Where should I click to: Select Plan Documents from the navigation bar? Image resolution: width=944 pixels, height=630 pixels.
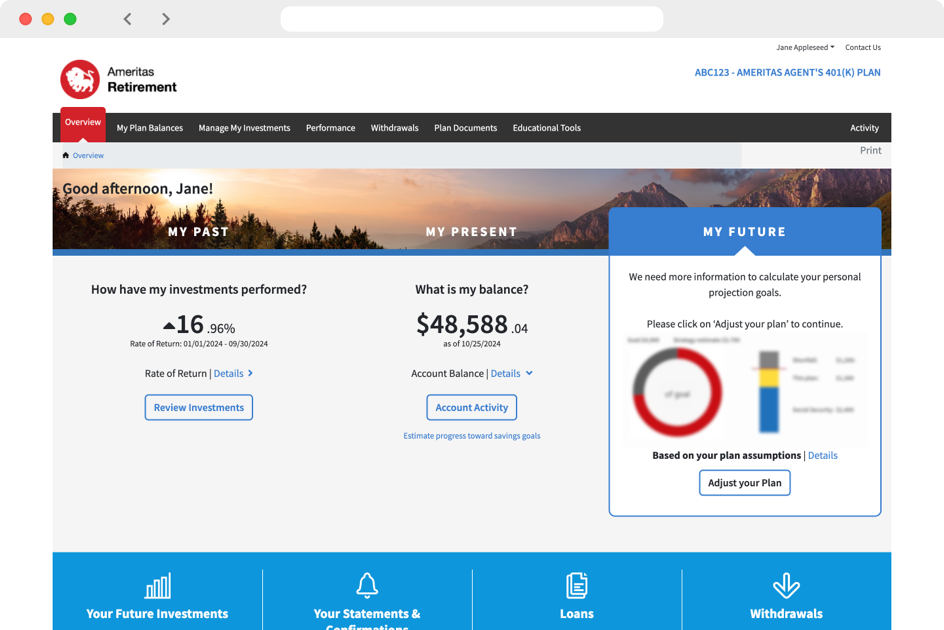(466, 128)
